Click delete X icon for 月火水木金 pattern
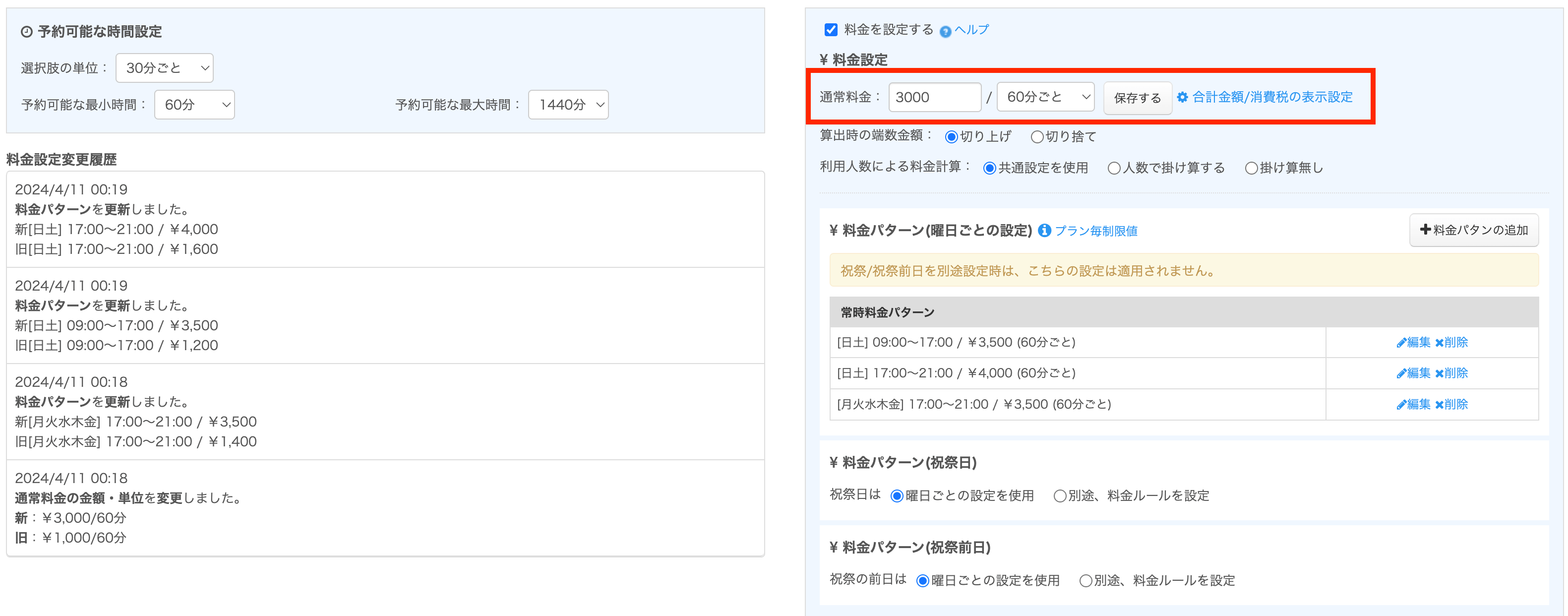Screen dimensions: 1568x616 point(1439,405)
